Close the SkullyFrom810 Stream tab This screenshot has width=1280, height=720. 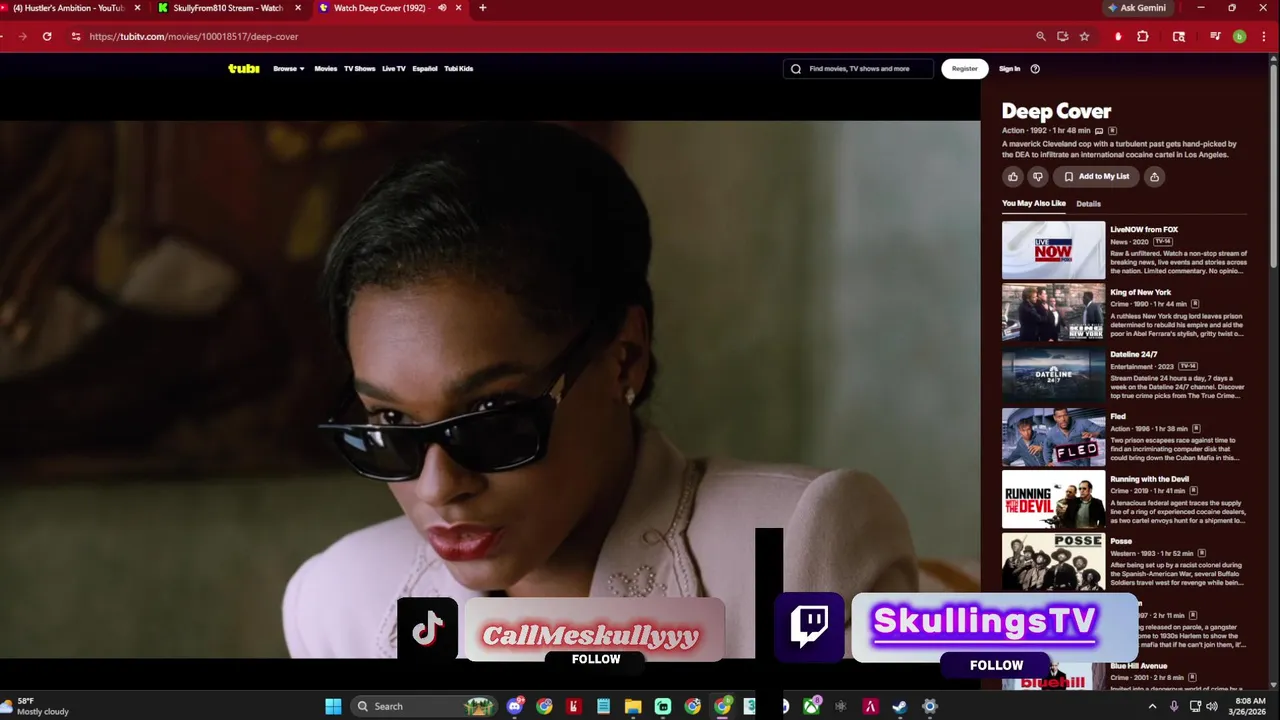(x=298, y=8)
